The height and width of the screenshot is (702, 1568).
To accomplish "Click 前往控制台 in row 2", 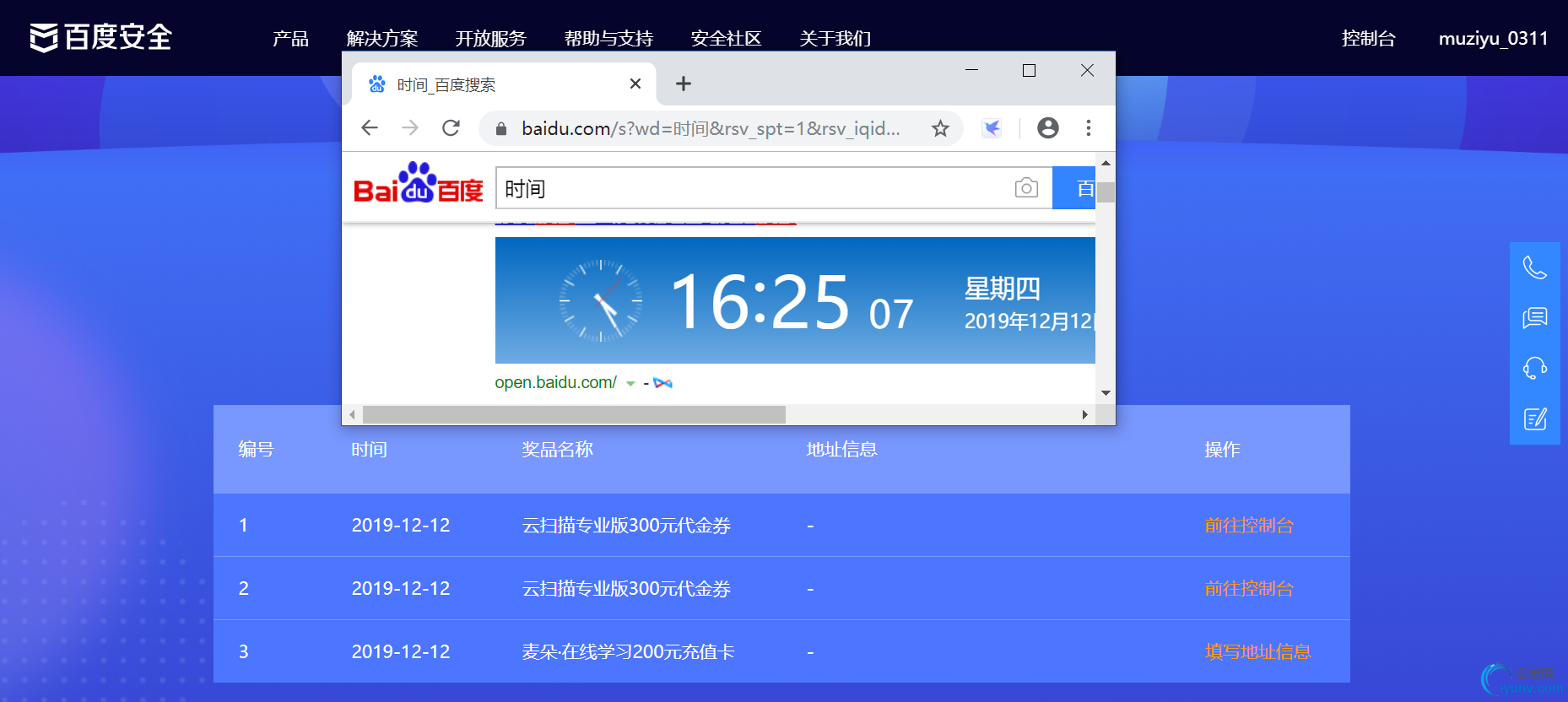I will (1249, 588).
